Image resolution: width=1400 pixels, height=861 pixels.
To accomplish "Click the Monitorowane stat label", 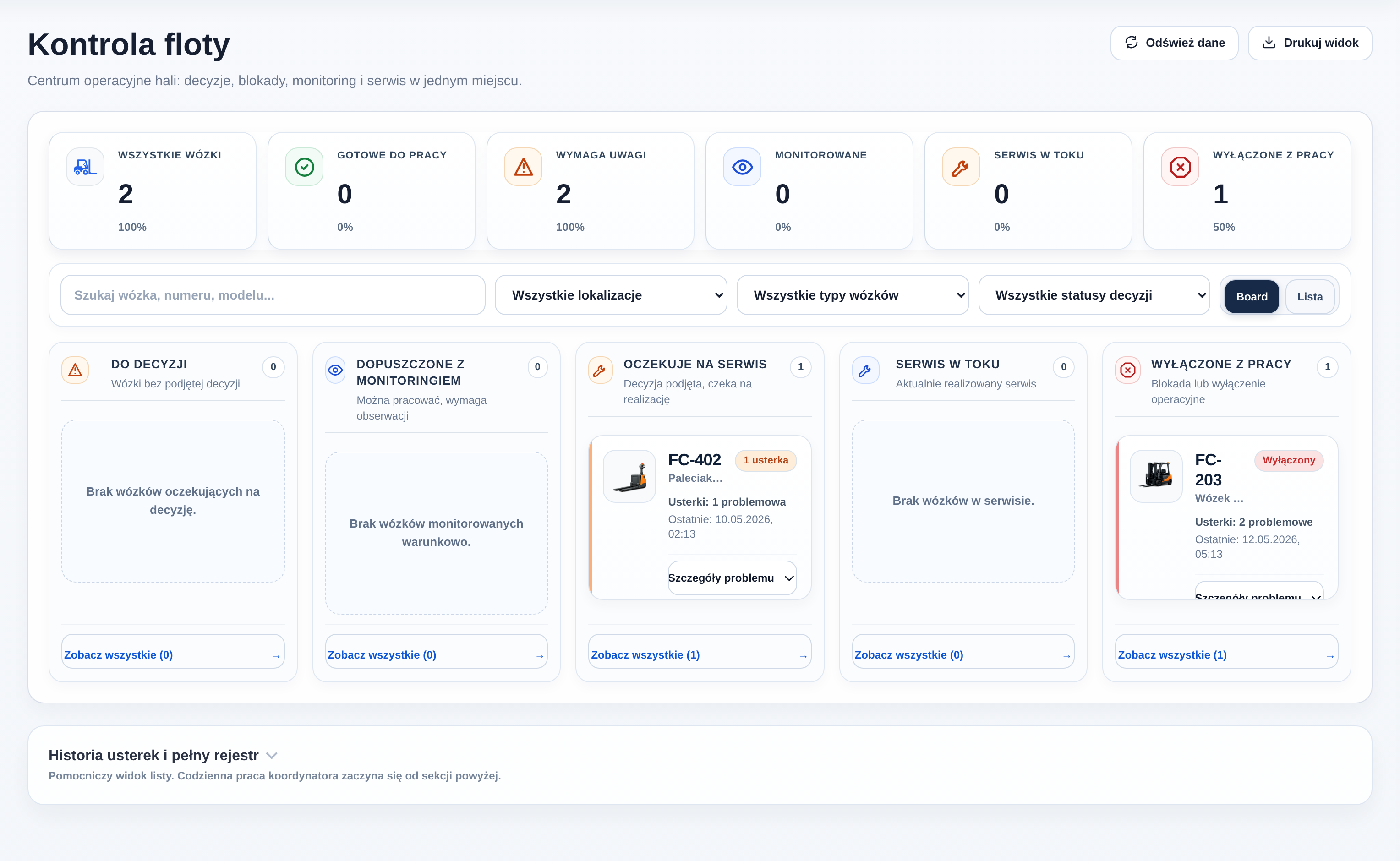I will (x=821, y=155).
